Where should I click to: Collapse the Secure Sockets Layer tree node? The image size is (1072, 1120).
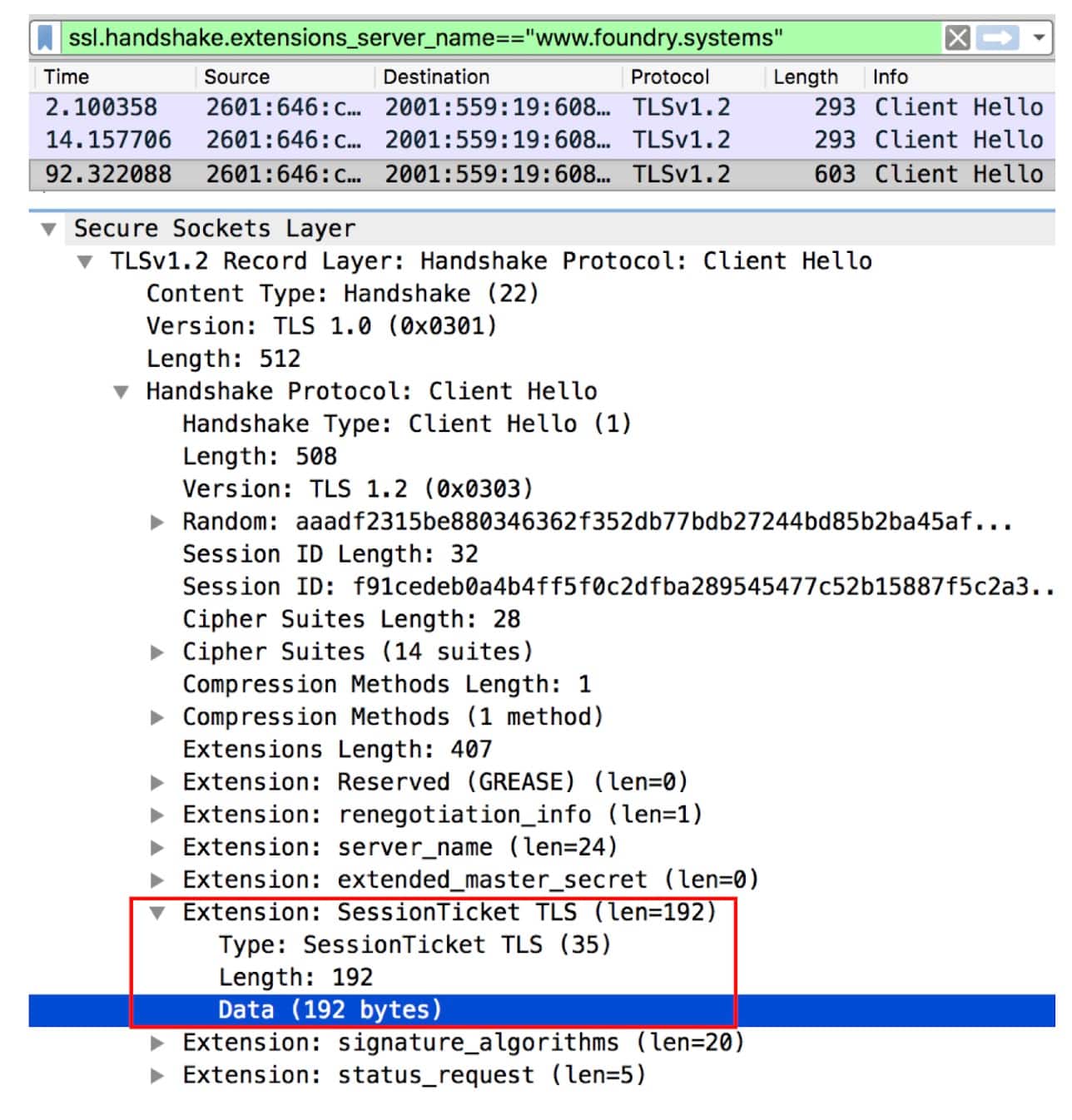pos(49,229)
